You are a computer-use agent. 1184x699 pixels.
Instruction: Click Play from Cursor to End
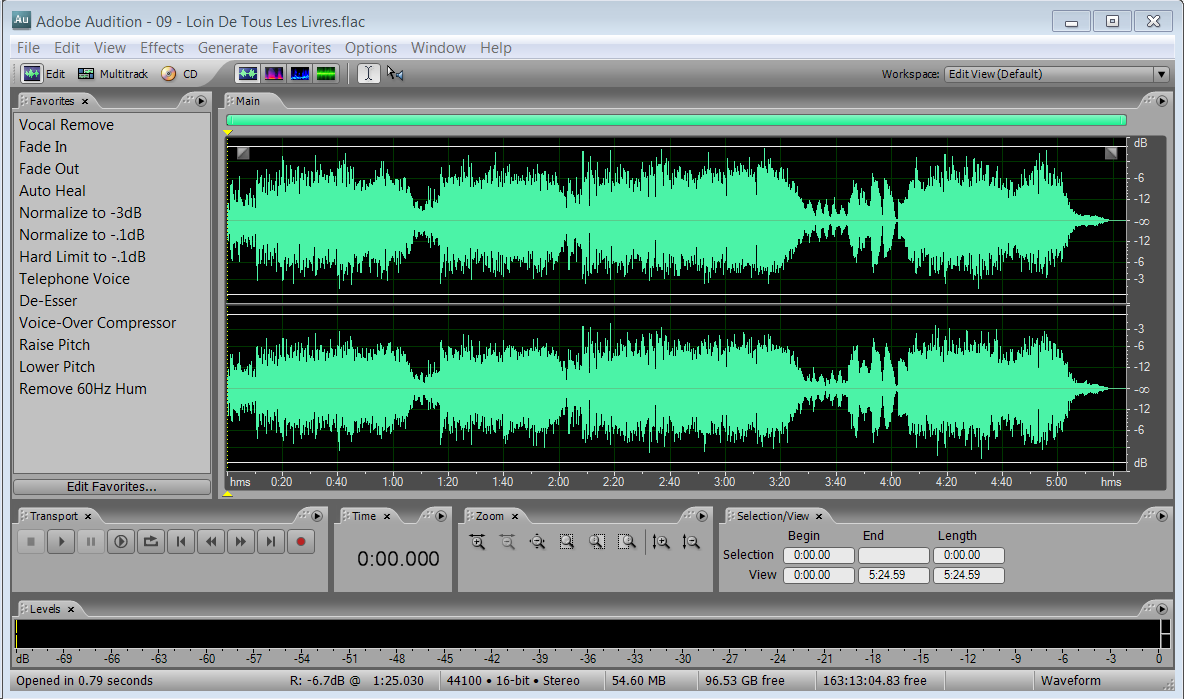pos(121,541)
